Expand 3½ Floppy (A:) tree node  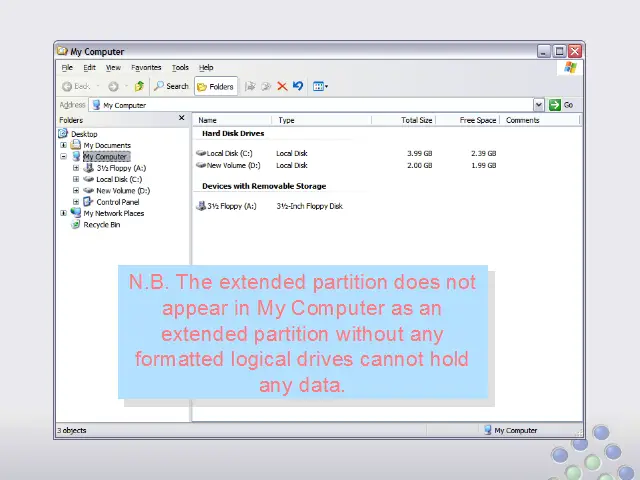[76, 168]
